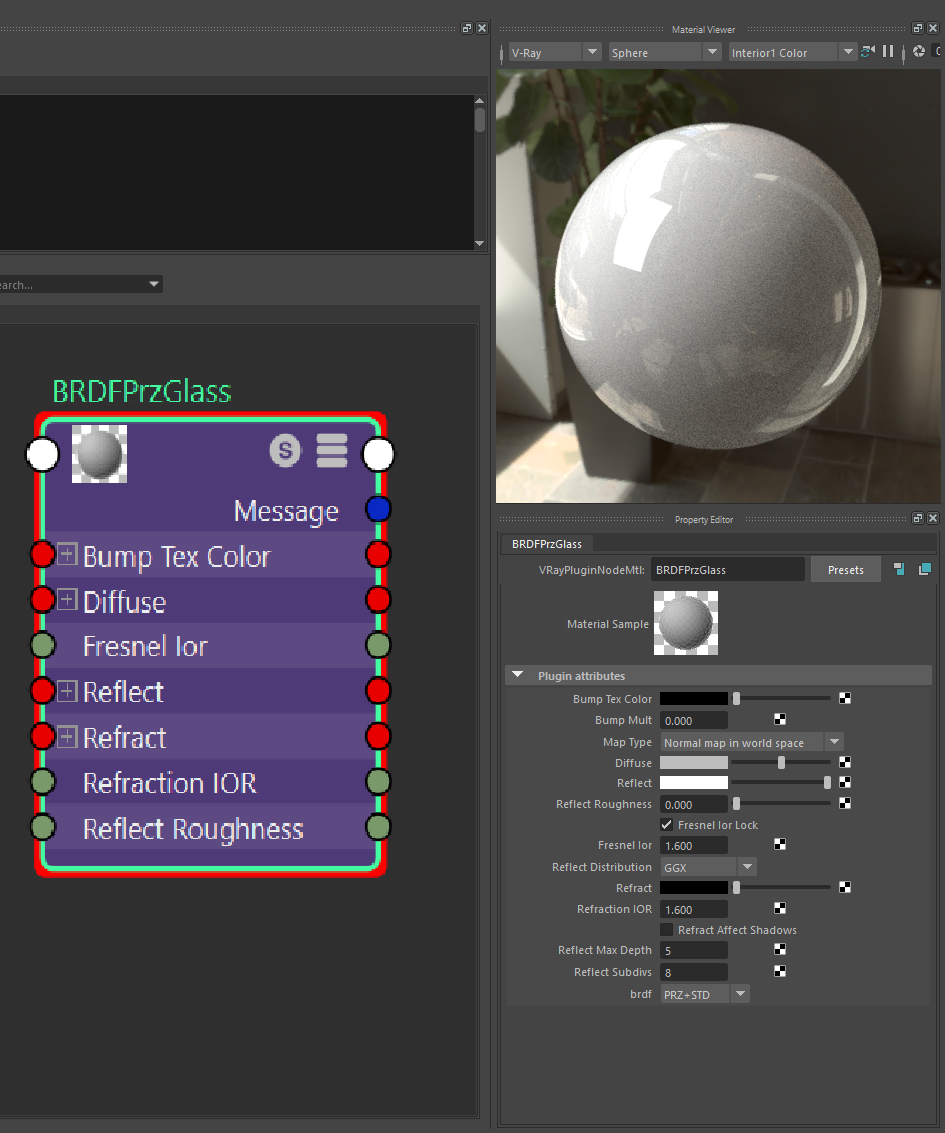Enable the Refract Affect Shadows checkbox
Viewport: 945px width, 1133px height.
tap(666, 929)
